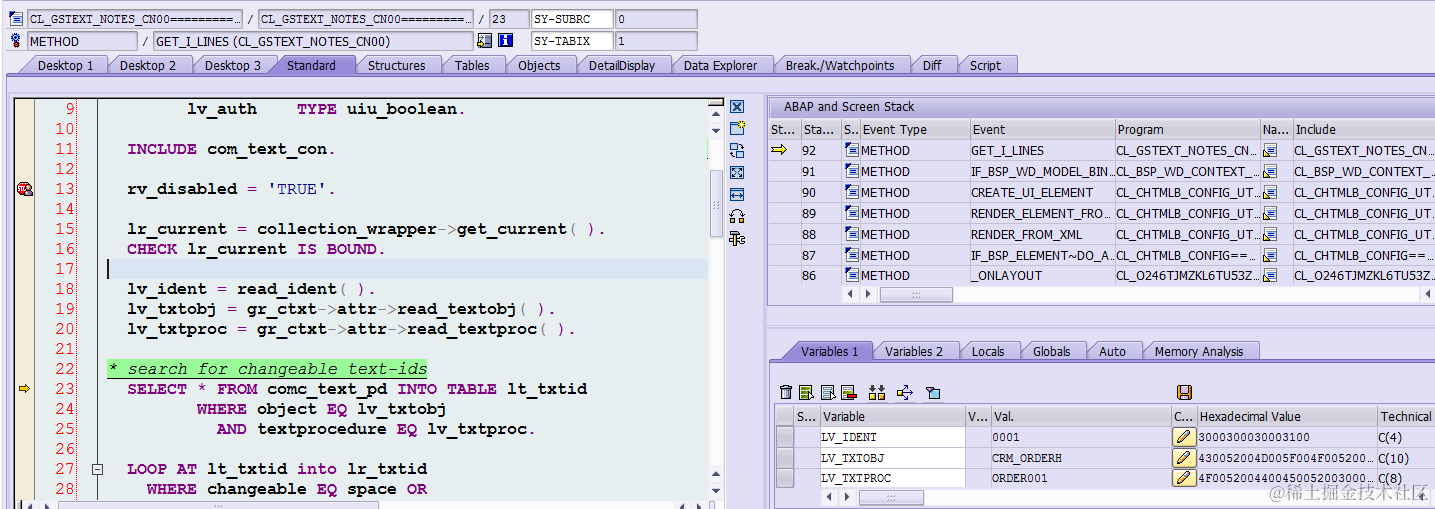Click the tool settings wrench icon
The image size is (1435, 509).
737,238
